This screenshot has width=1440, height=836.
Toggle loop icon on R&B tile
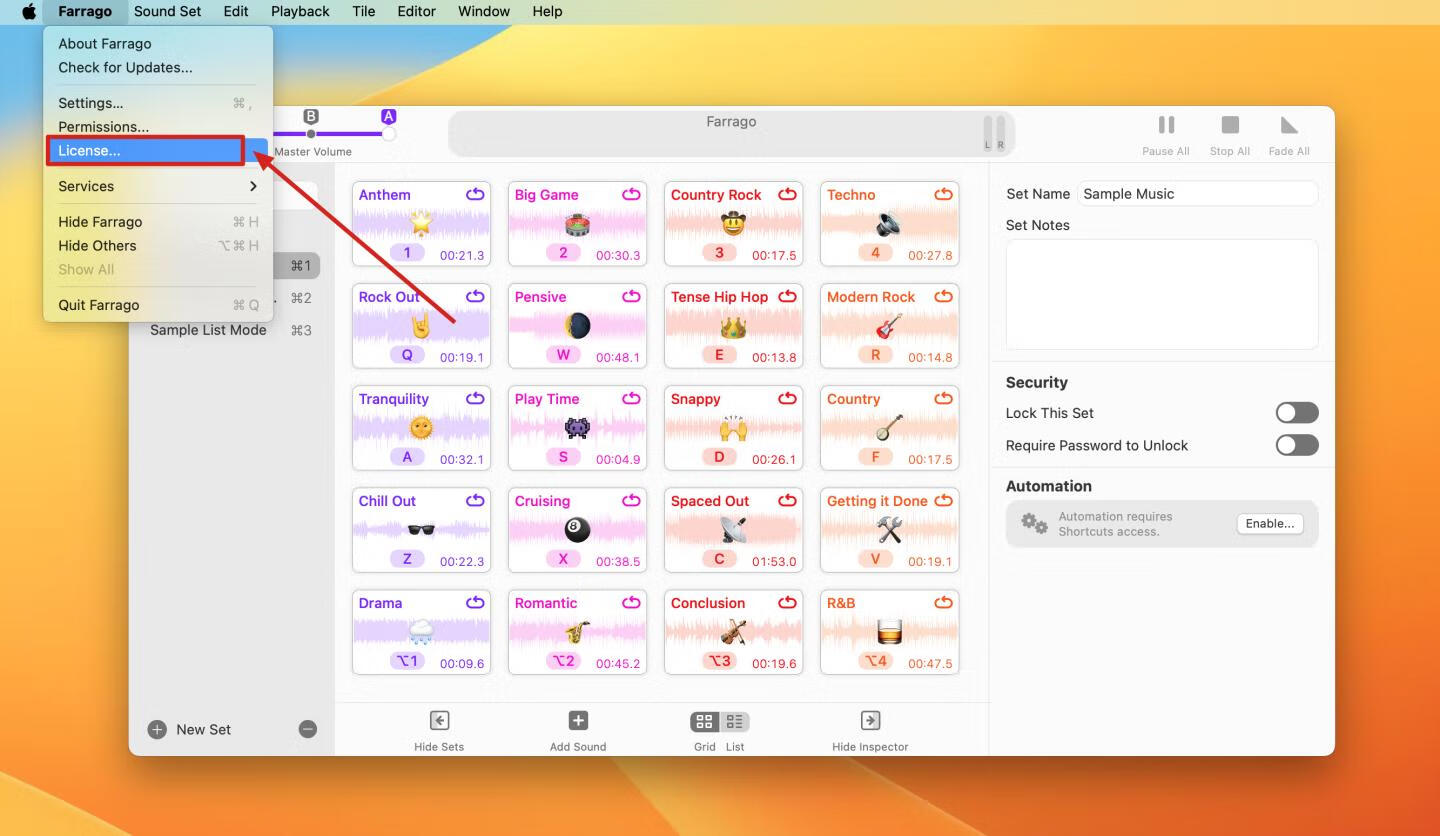click(x=943, y=602)
